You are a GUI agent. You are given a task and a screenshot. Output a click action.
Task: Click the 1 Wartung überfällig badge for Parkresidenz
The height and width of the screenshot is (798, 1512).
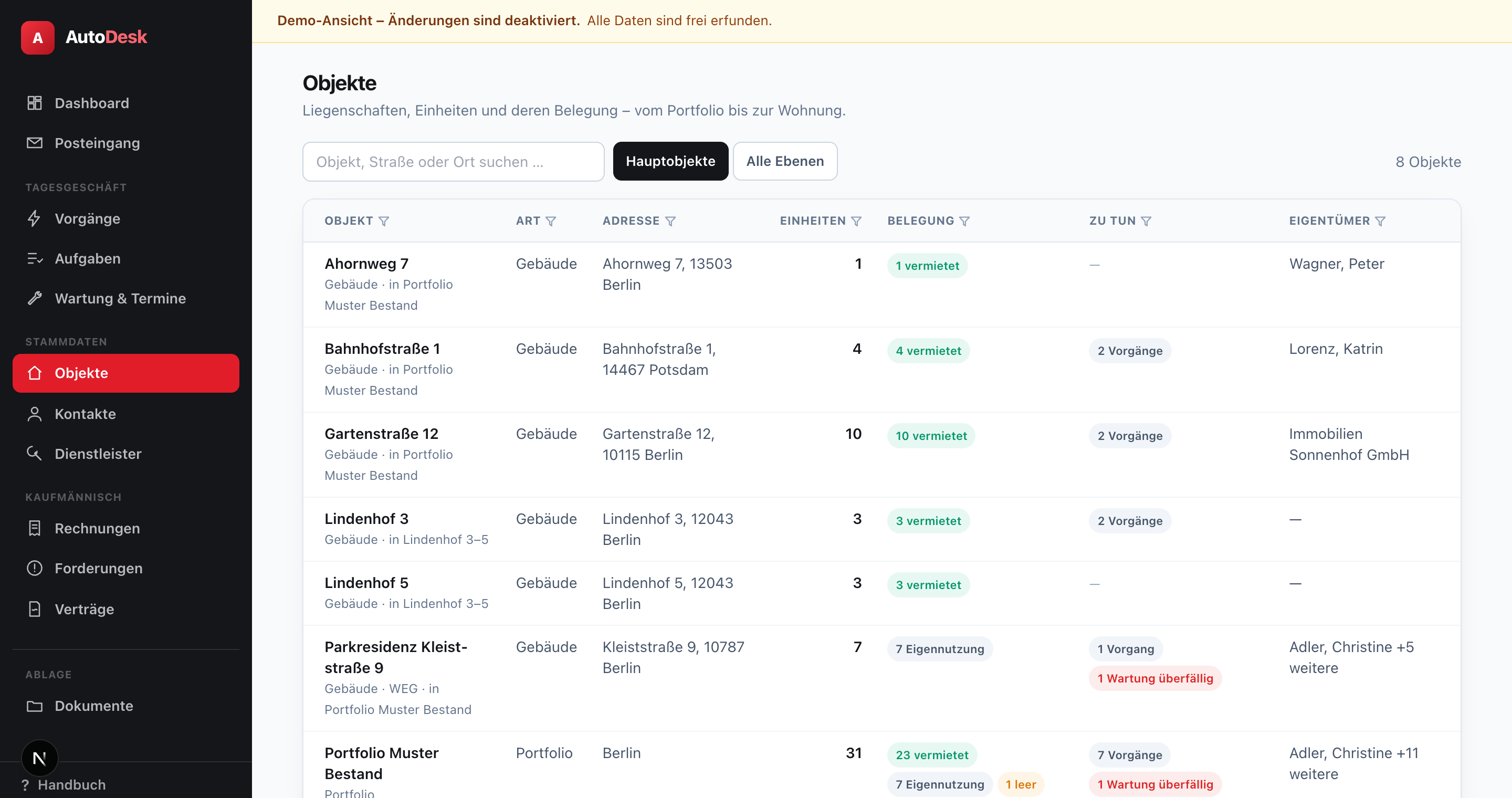(x=1154, y=678)
